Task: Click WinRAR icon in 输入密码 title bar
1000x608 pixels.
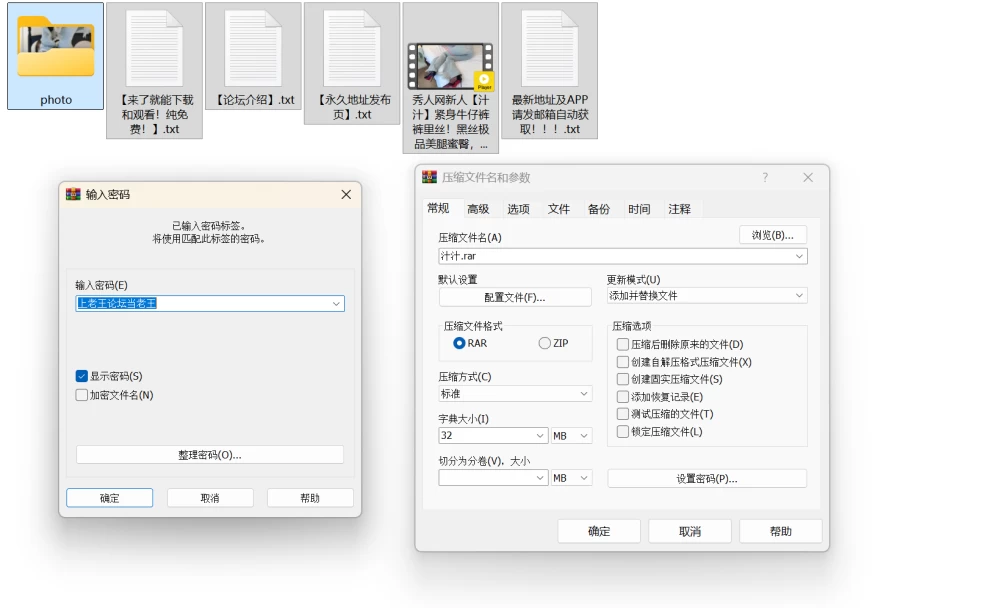Action: (x=73, y=194)
